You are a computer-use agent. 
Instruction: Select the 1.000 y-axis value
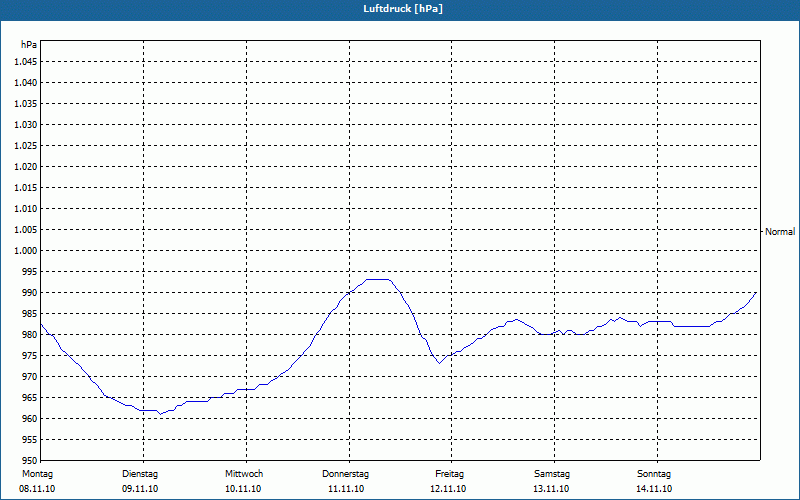pos(26,251)
